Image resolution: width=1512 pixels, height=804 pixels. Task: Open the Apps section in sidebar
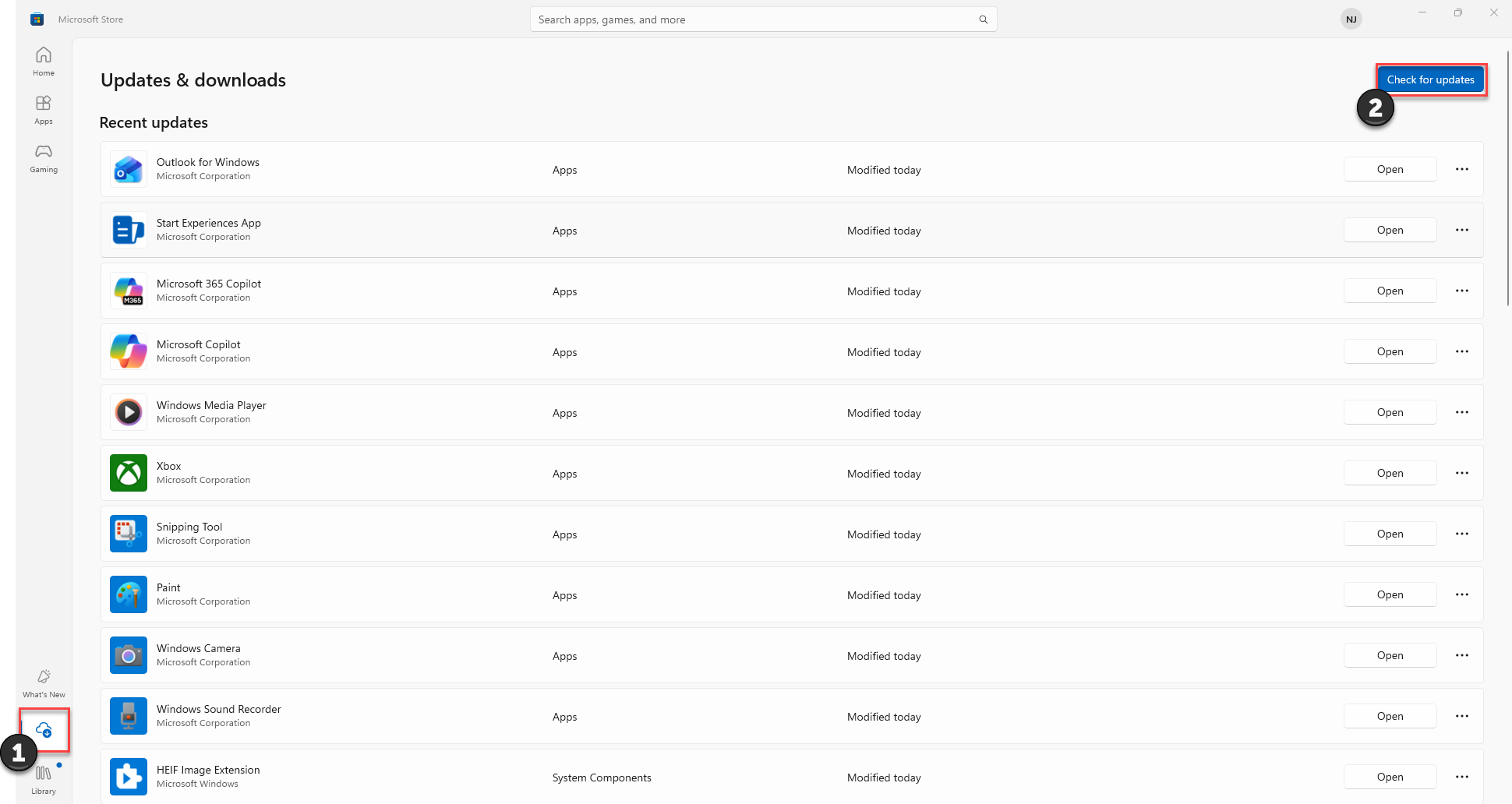44,110
